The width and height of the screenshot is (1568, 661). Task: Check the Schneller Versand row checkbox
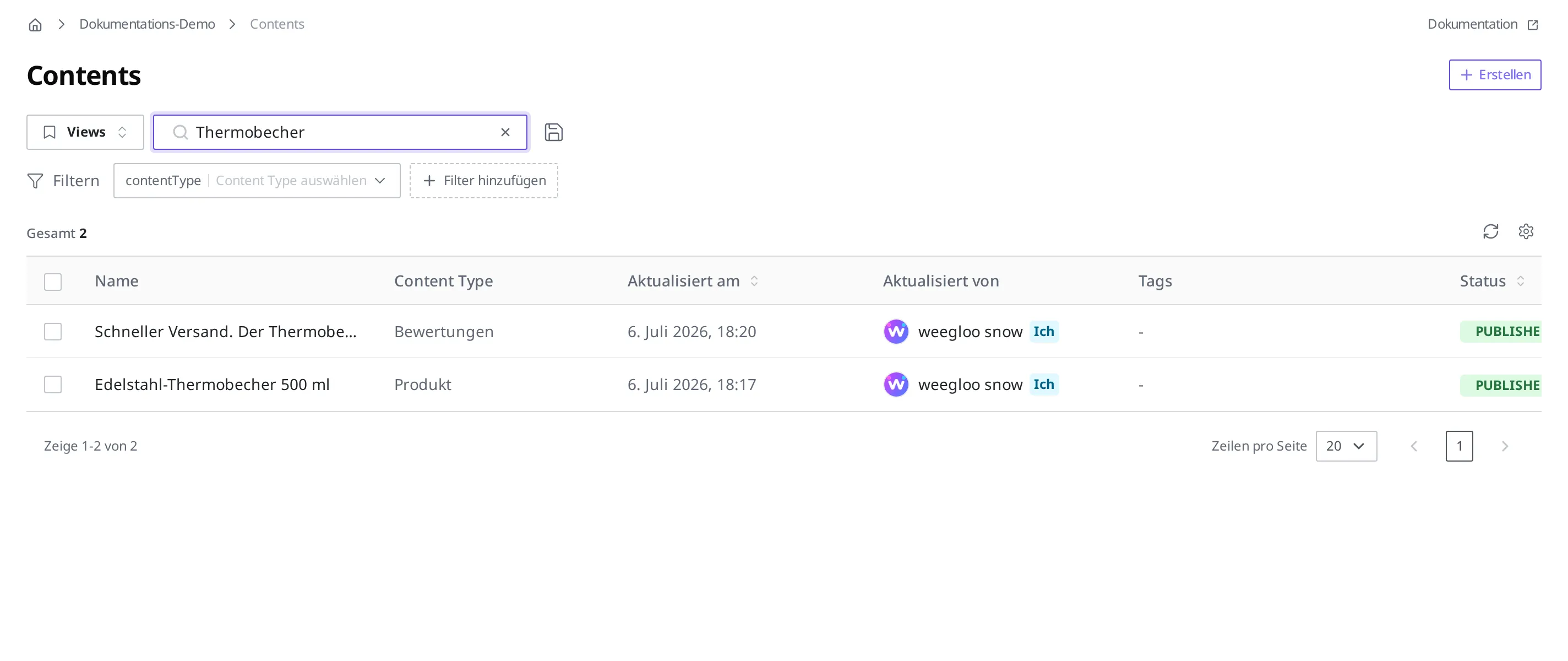click(x=53, y=332)
